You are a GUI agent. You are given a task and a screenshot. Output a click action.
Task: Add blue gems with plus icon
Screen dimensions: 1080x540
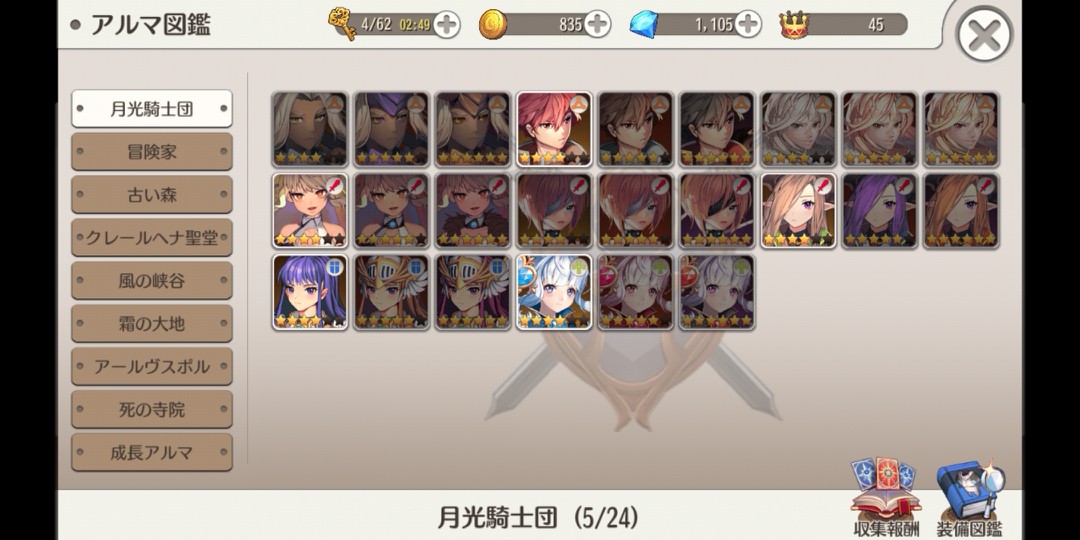point(747,25)
